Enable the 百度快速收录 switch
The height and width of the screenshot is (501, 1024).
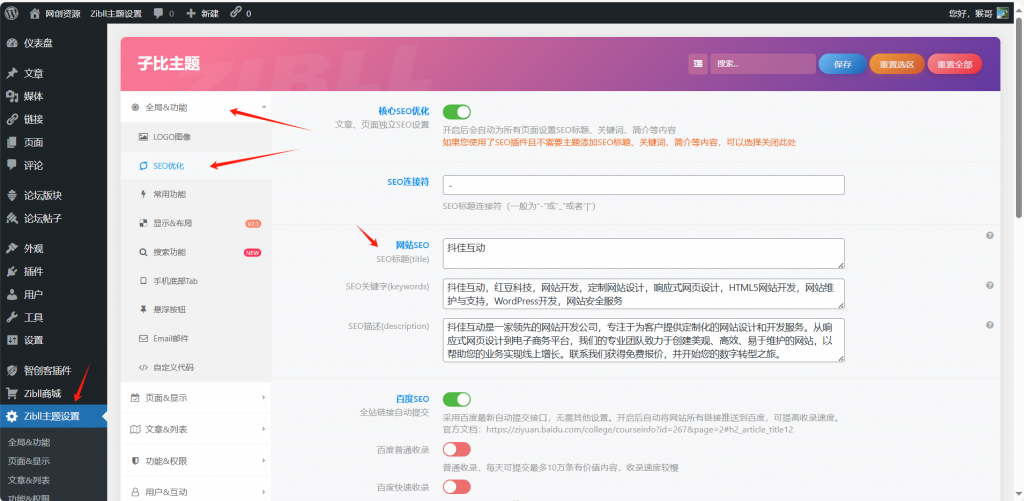click(x=456, y=487)
